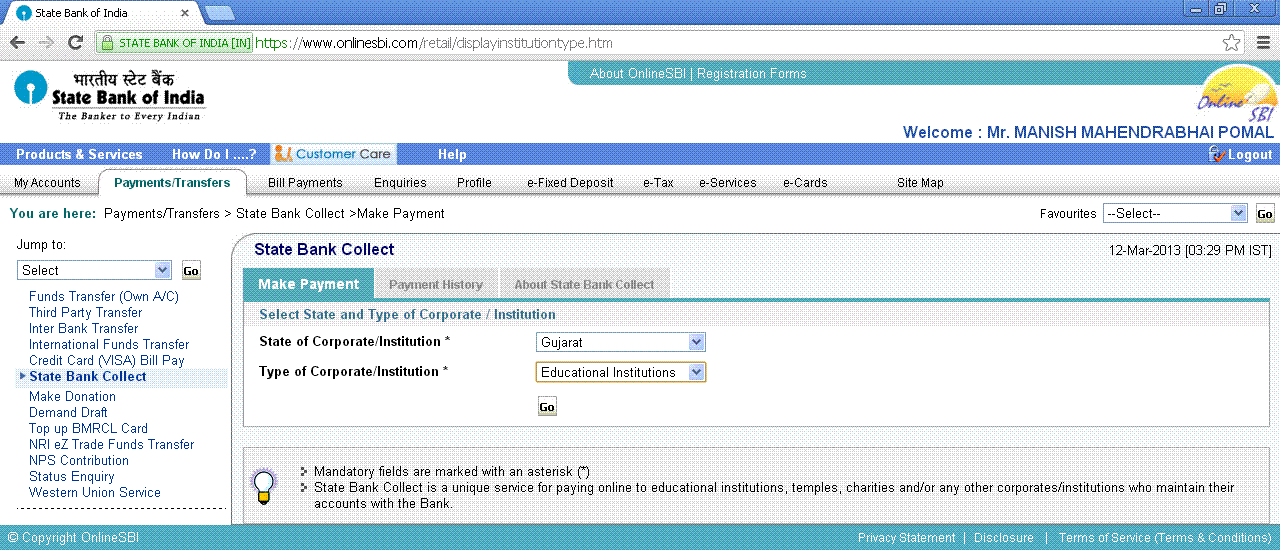Image resolution: width=1280 pixels, height=556 pixels.
Task: Open the Favourites select dropdown
Action: pyautogui.click(x=1174, y=213)
